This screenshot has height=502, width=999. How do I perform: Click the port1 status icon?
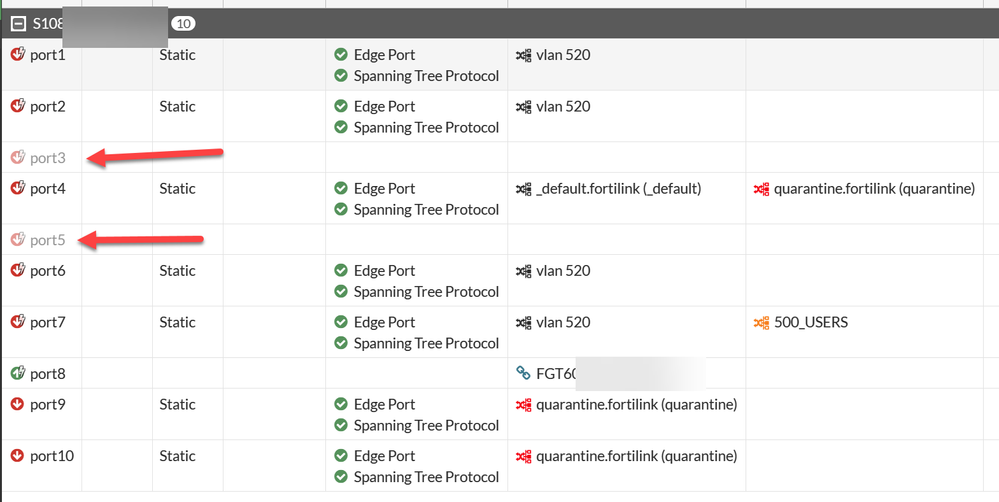pyautogui.click(x=17, y=55)
